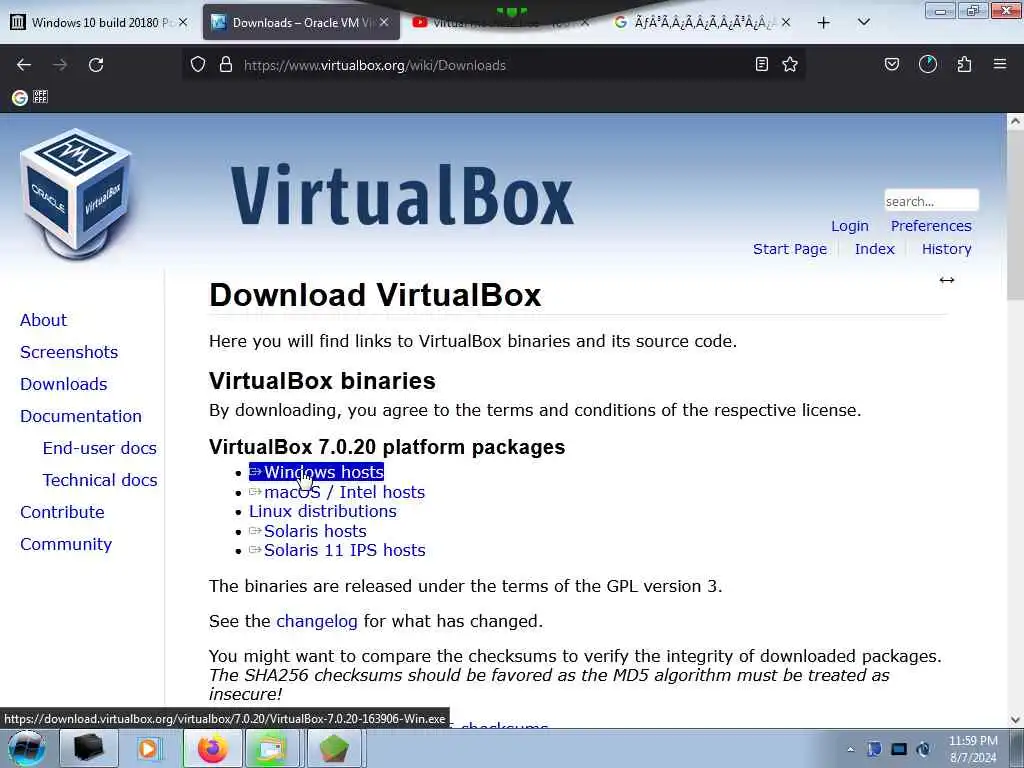This screenshot has height=768, width=1024.
Task: Open the History link
Action: [946, 249]
